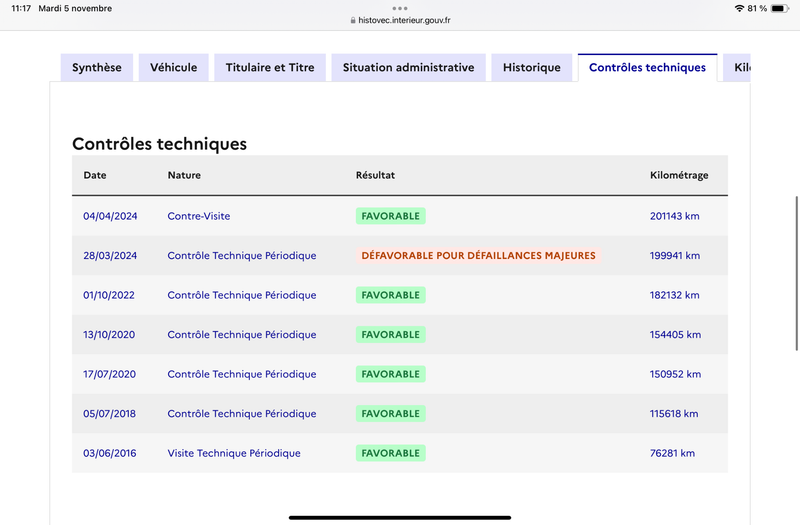The image size is (800, 525).
Task: Open the Titulaire et Titre tab
Action: [x=270, y=67]
